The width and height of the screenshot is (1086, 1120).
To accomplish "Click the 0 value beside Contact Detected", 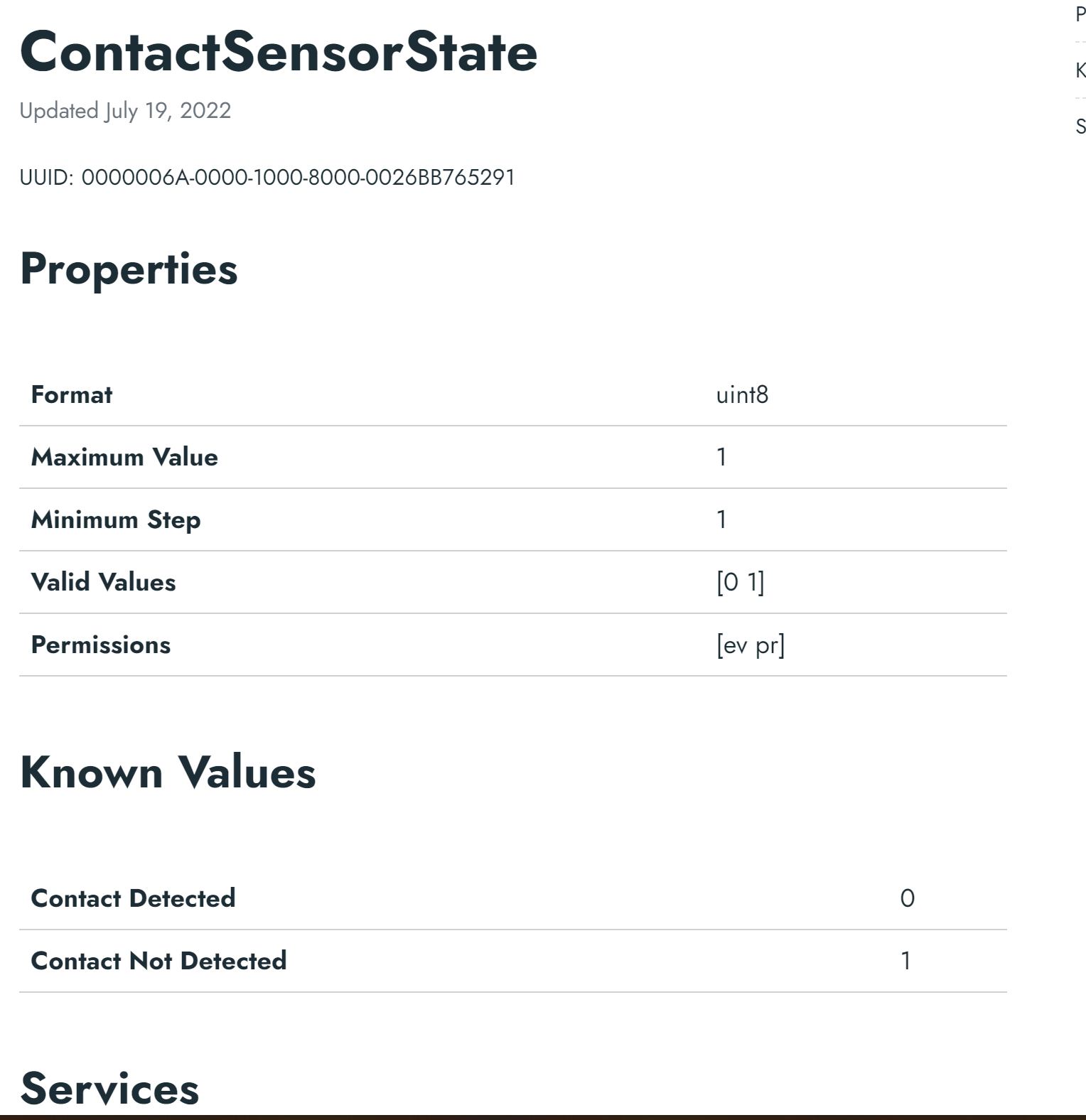I will point(907,898).
